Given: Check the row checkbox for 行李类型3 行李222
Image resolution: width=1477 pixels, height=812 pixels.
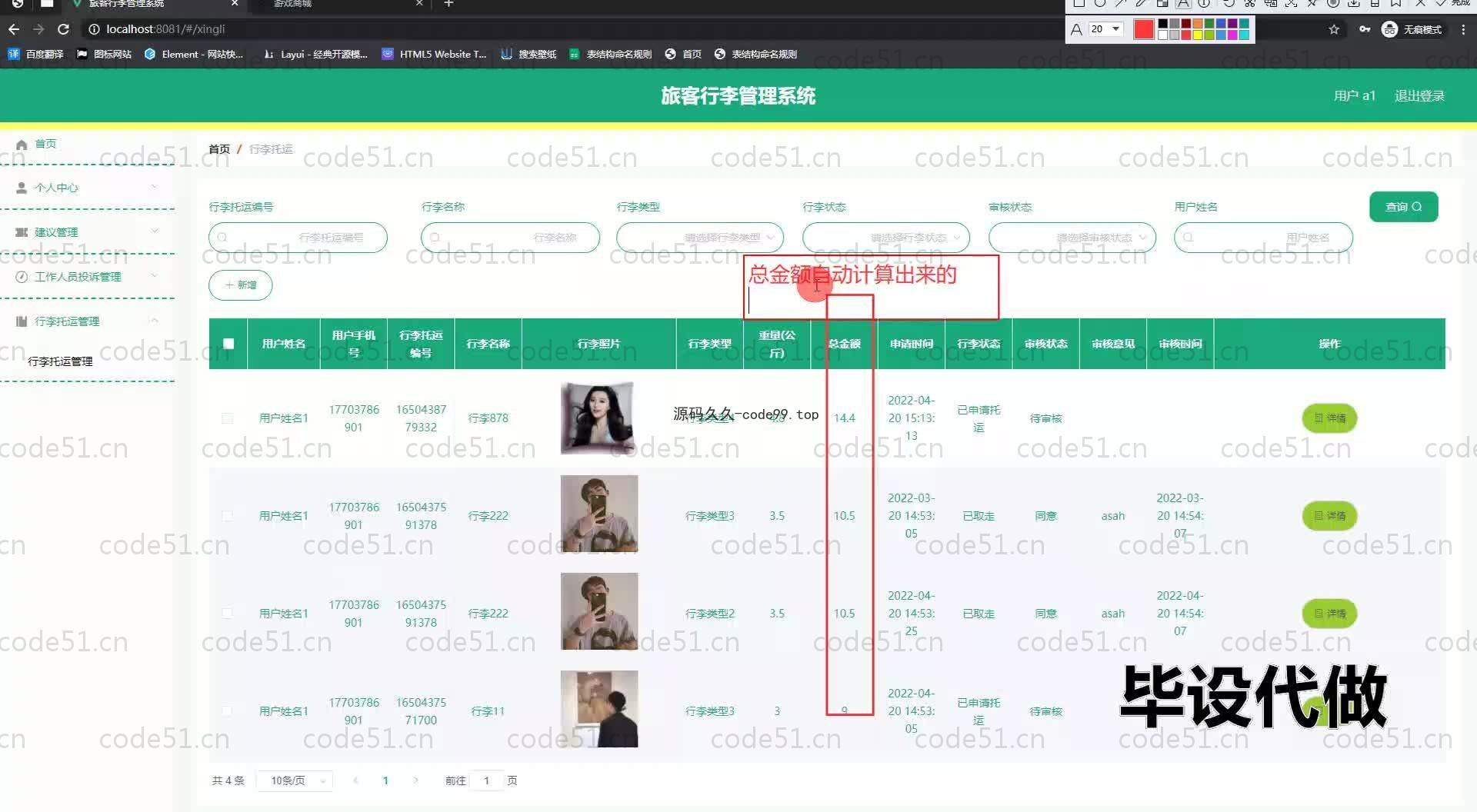Looking at the screenshot, I should coord(227,516).
